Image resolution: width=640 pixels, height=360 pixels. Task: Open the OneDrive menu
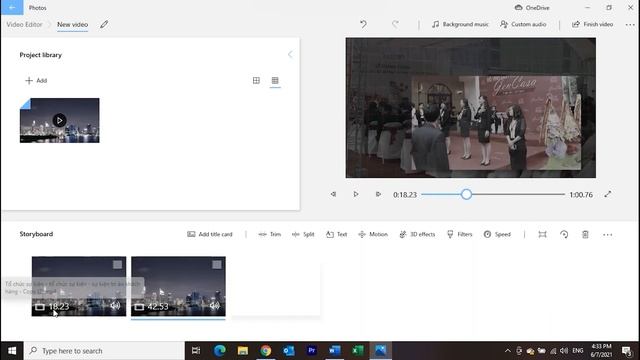click(x=532, y=7)
